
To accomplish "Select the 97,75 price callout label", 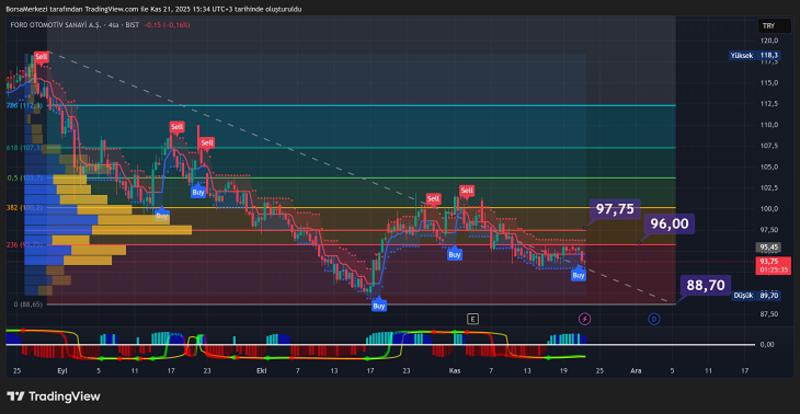I will (x=614, y=209).
